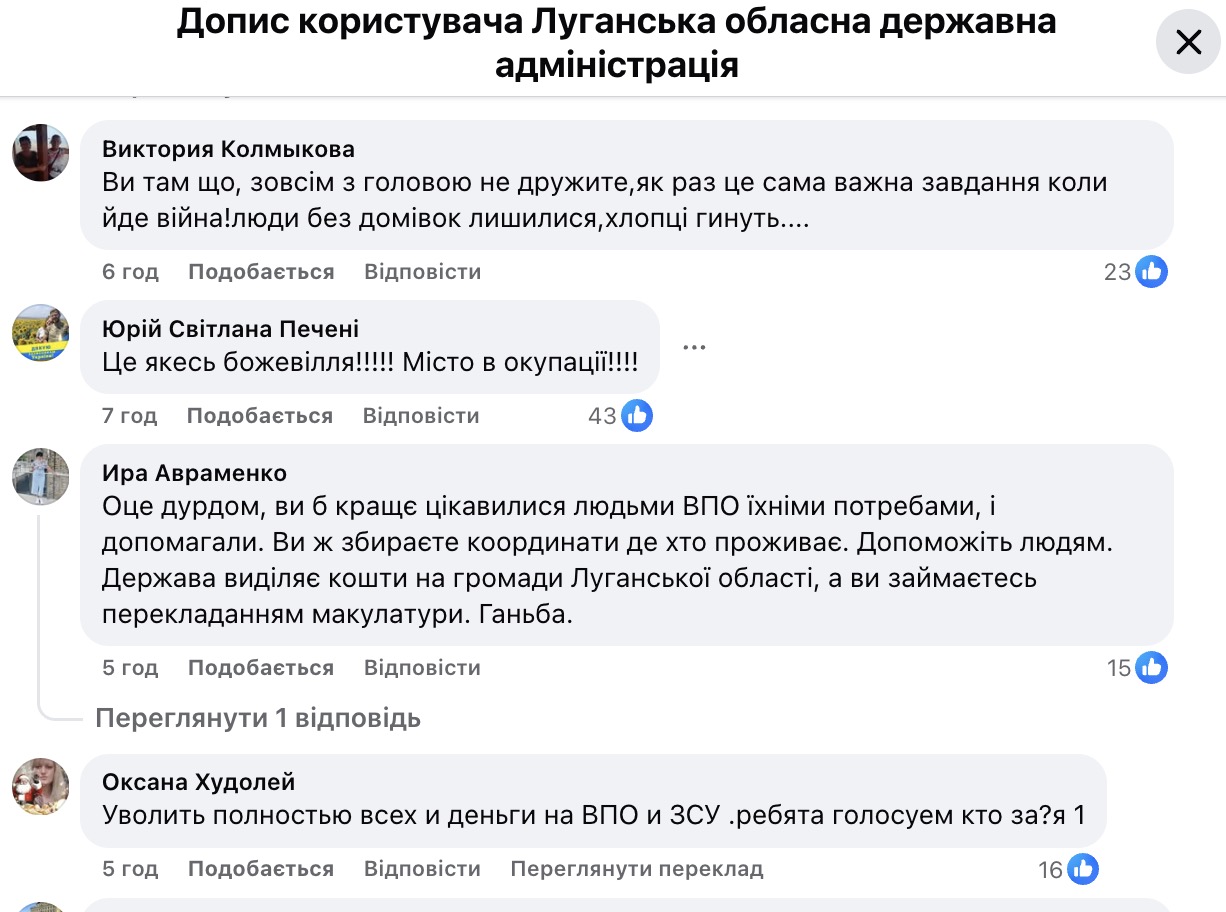Open Виктория Колмыкова's name link
Viewport: 1226px width, 912px height.
pos(228,148)
